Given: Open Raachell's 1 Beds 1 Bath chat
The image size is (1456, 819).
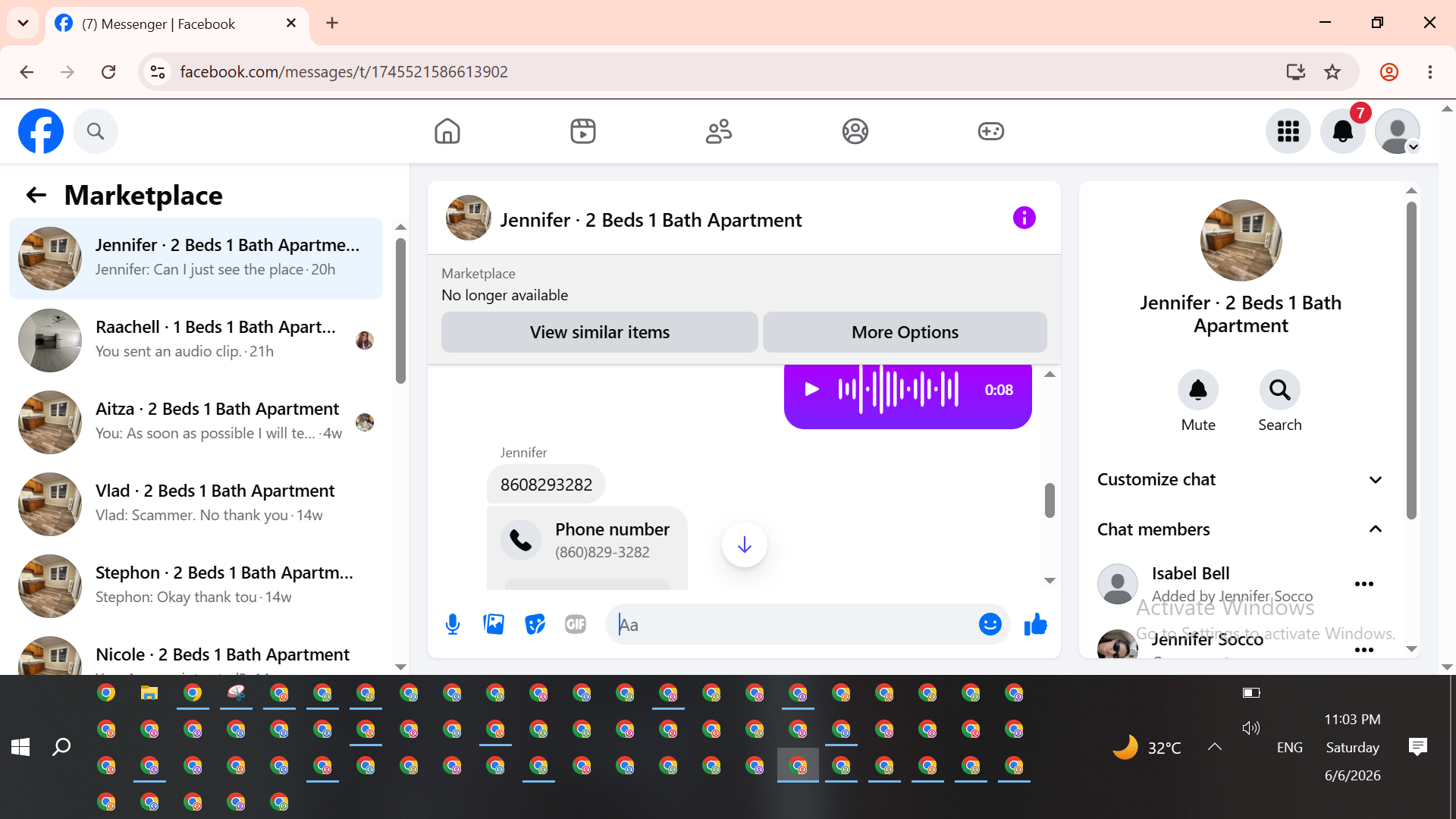Looking at the screenshot, I should [196, 340].
